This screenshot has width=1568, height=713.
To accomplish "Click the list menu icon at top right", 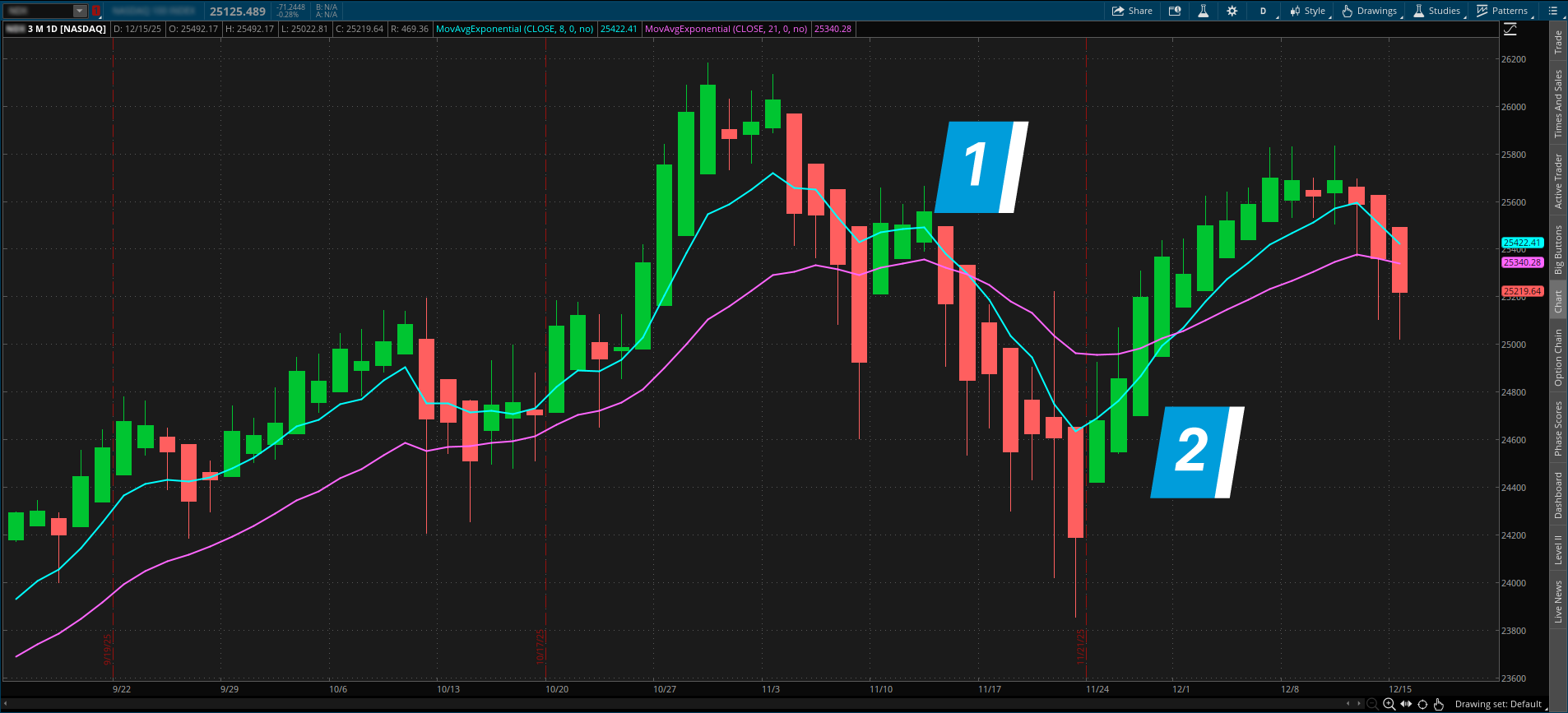I will (1552, 11).
